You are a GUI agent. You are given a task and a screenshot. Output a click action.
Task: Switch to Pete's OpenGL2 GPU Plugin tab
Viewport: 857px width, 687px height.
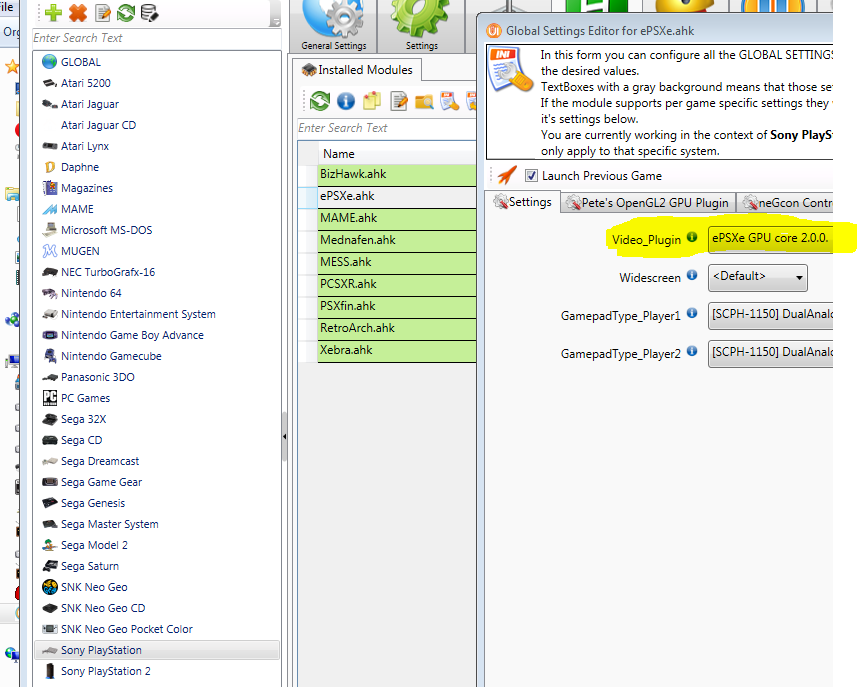click(648, 203)
